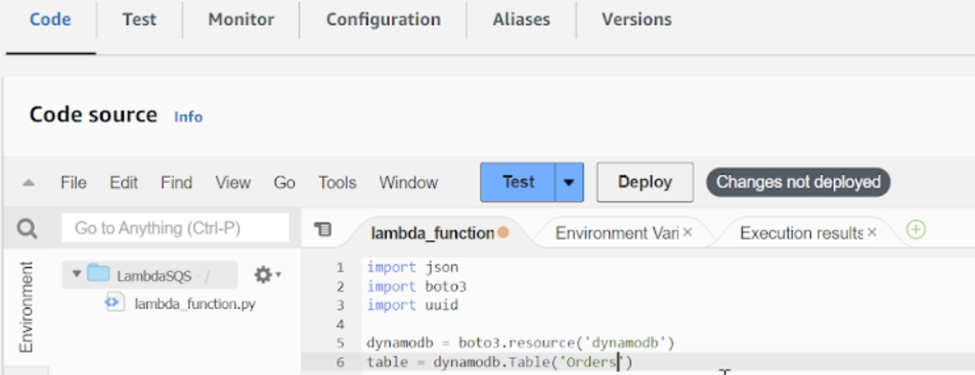Click the 'import boto3' code line
975x375 pixels.
[x=417, y=287]
